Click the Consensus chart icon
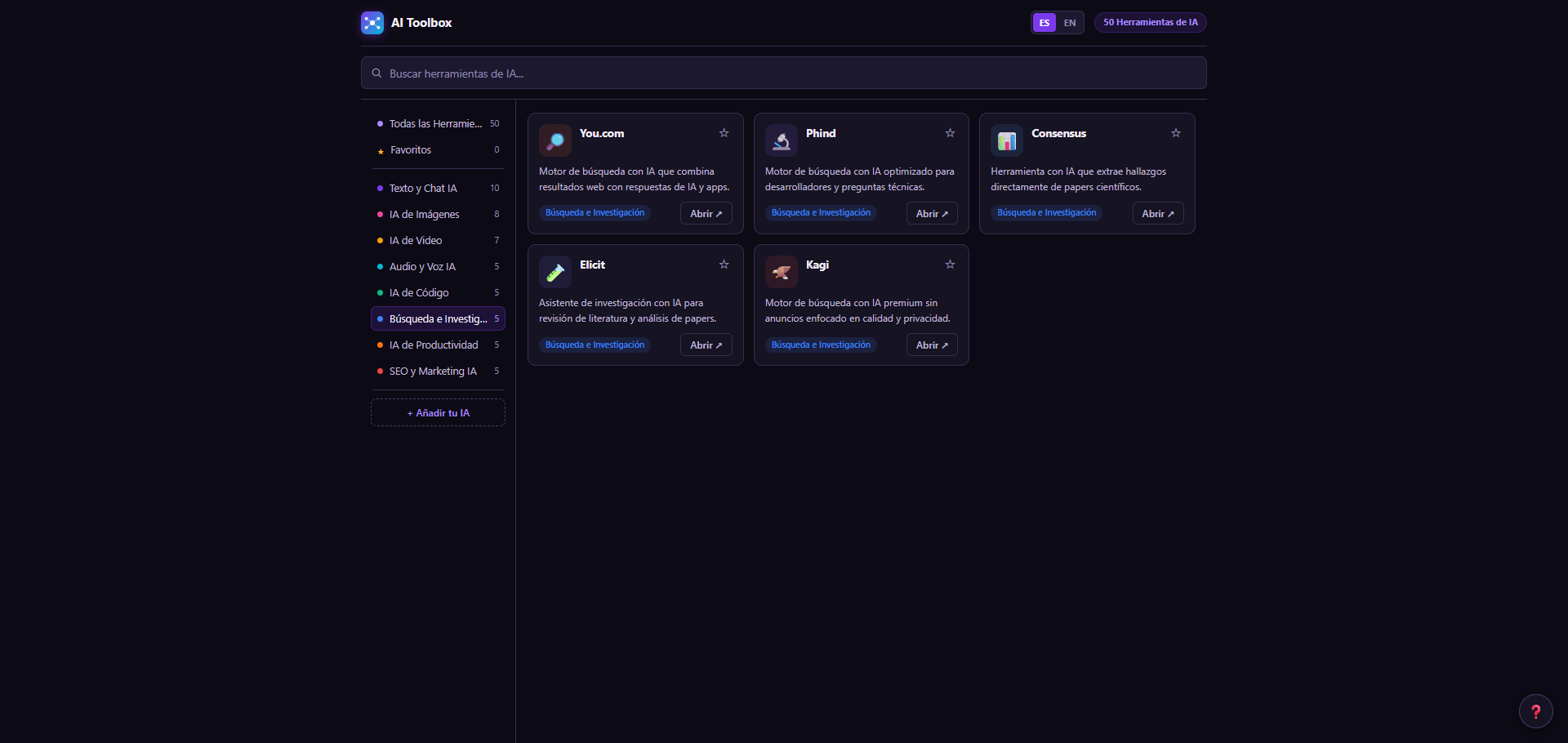Viewport: 1568px width, 743px height. [x=1007, y=140]
